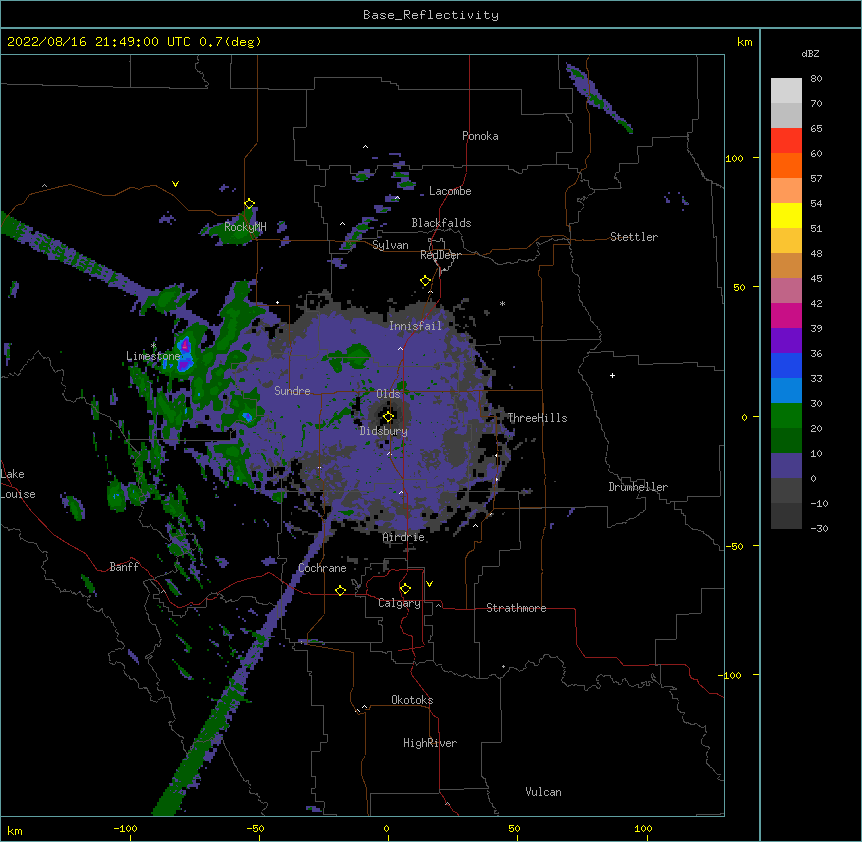Click the 50 tick on the right vertical axis
This screenshot has width=862, height=842.
(739, 287)
